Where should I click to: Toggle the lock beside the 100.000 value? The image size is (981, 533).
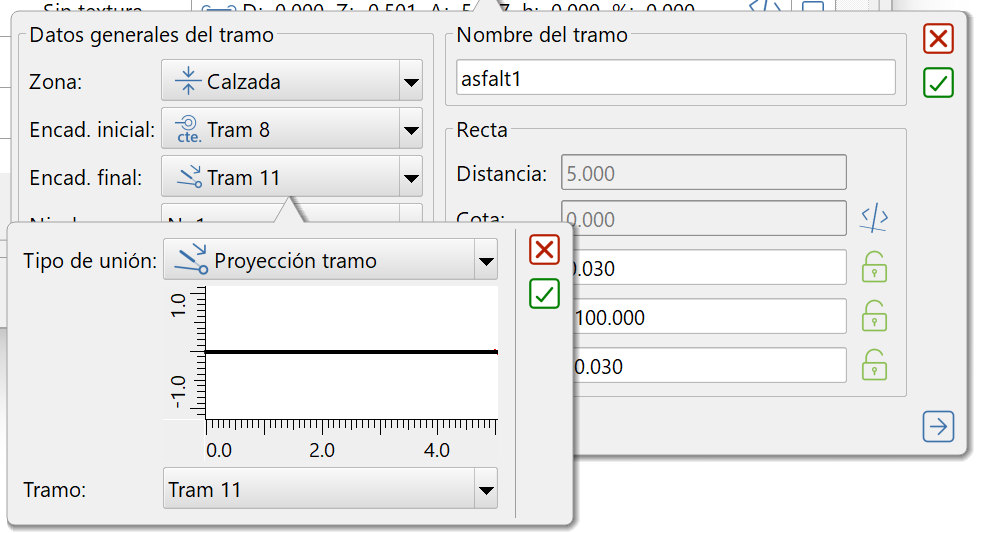point(875,317)
